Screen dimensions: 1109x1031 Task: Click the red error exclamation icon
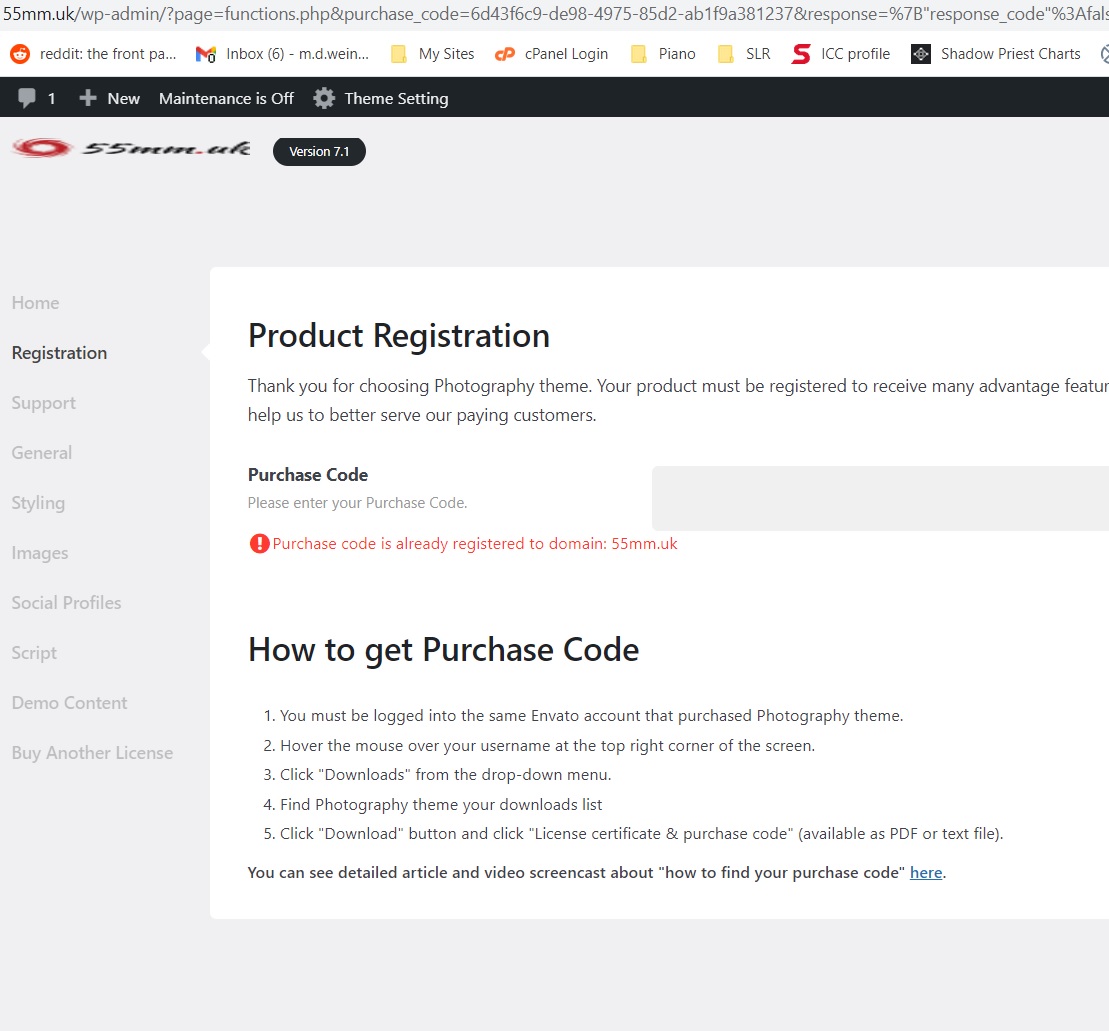click(260, 543)
